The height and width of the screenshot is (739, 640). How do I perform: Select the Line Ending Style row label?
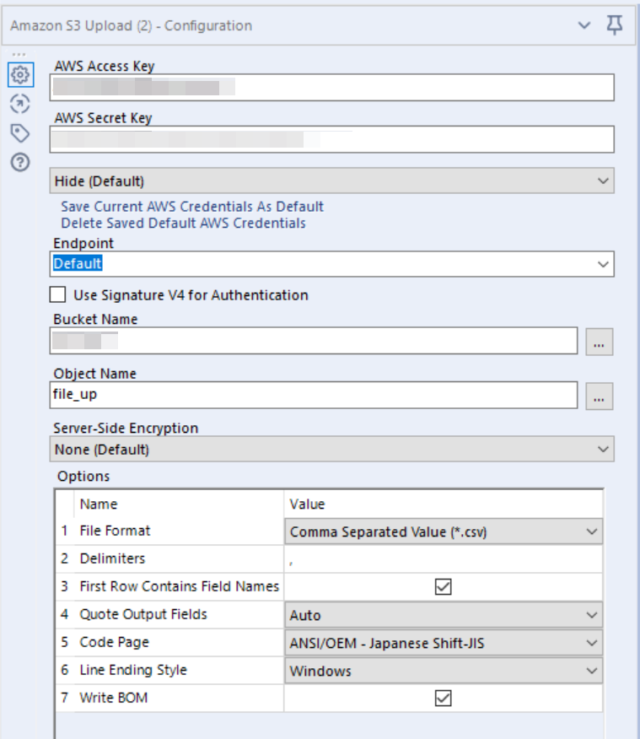coord(133,670)
